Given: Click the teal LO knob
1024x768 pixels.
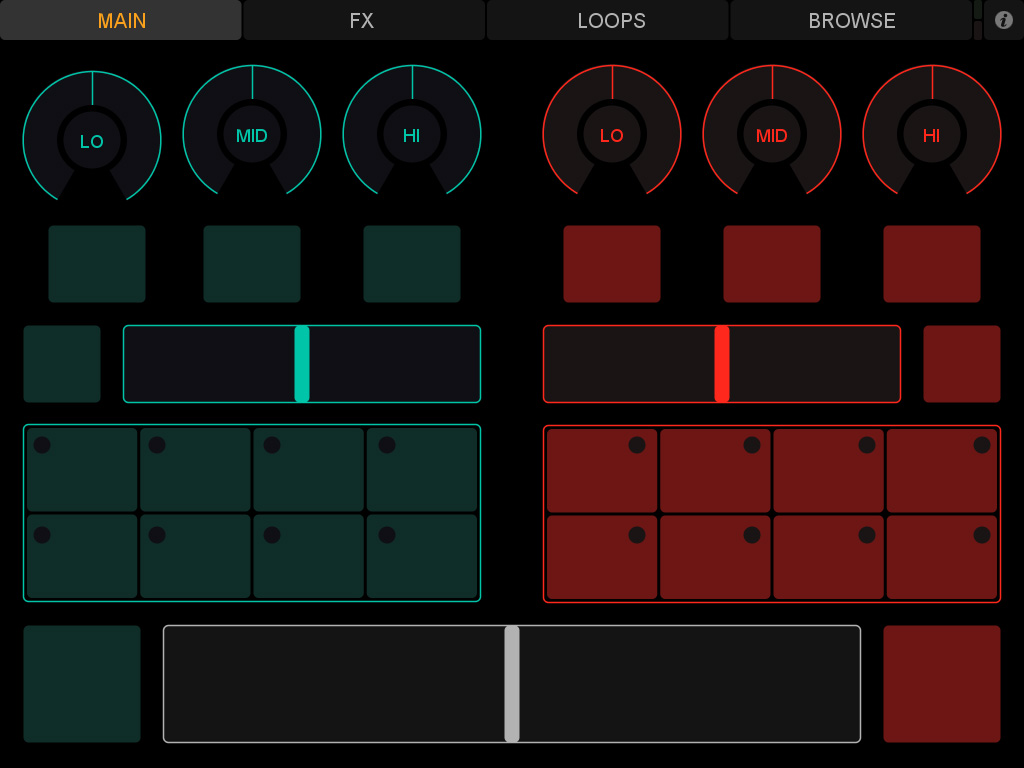Looking at the screenshot, I should [x=92, y=141].
